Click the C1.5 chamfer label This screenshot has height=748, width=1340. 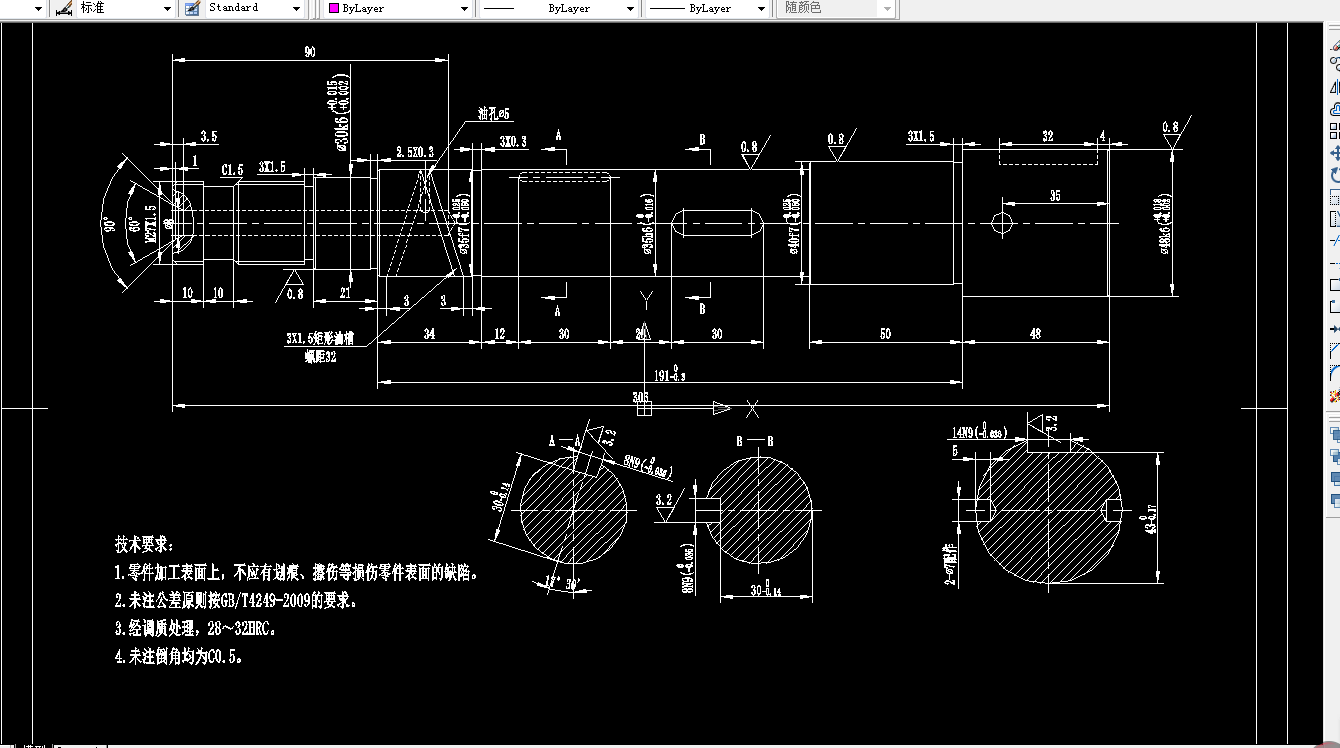[x=232, y=169]
